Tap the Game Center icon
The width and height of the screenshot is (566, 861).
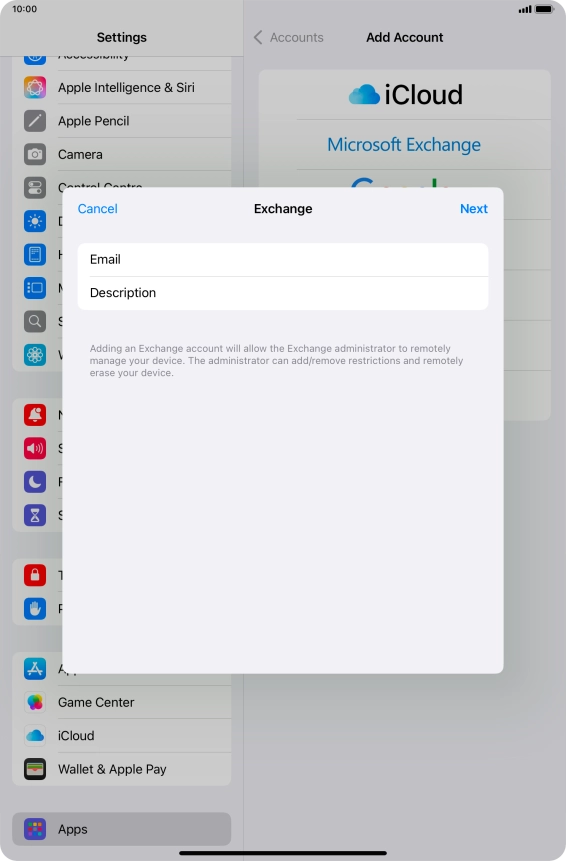(x=35, y=702)
